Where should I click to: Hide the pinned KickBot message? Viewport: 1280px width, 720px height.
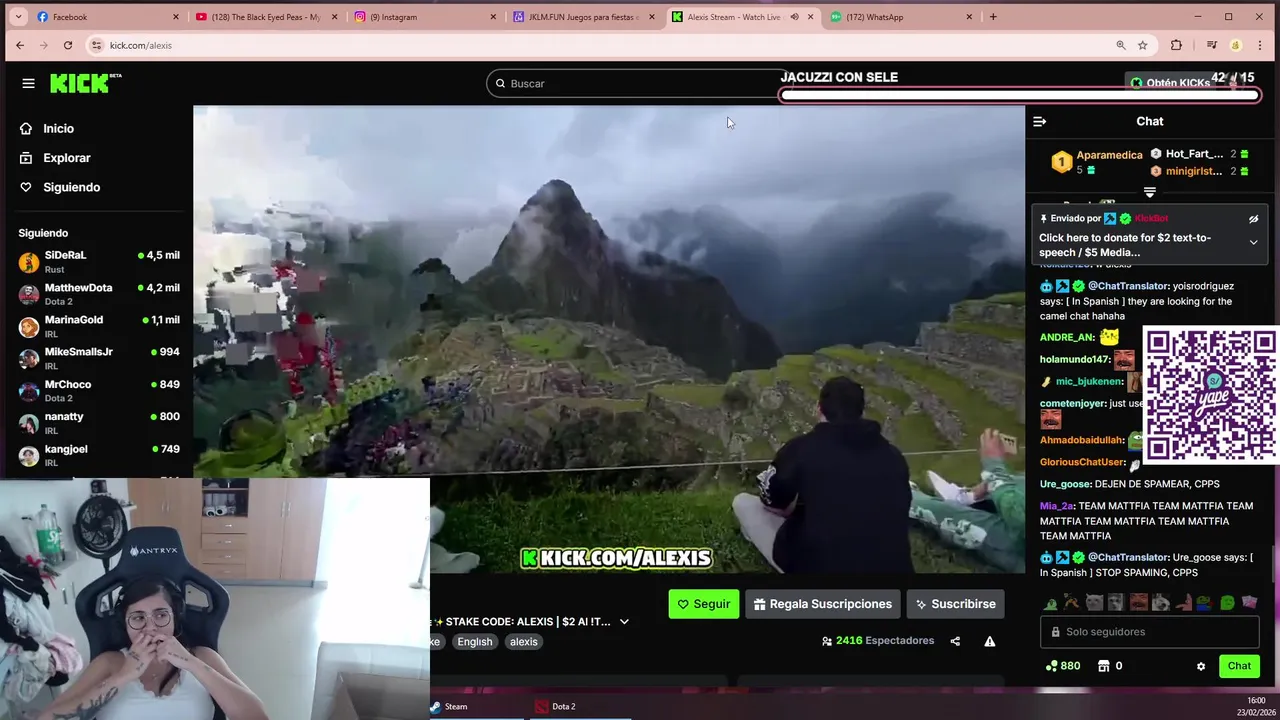(1253, 219)
